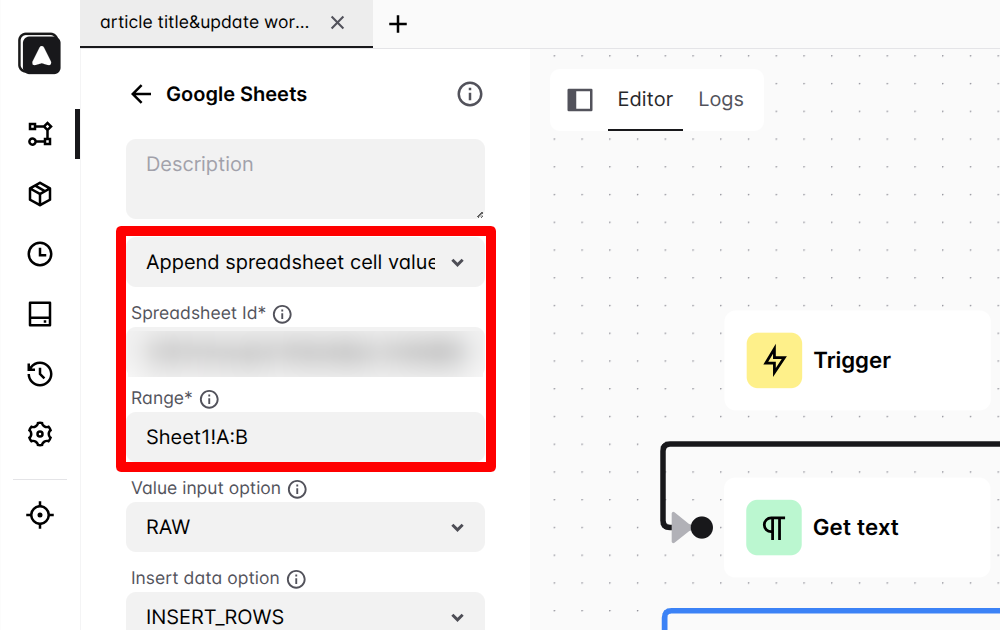Add a new workflow tab with plus
1000x630 pixels.
[398, 24]
